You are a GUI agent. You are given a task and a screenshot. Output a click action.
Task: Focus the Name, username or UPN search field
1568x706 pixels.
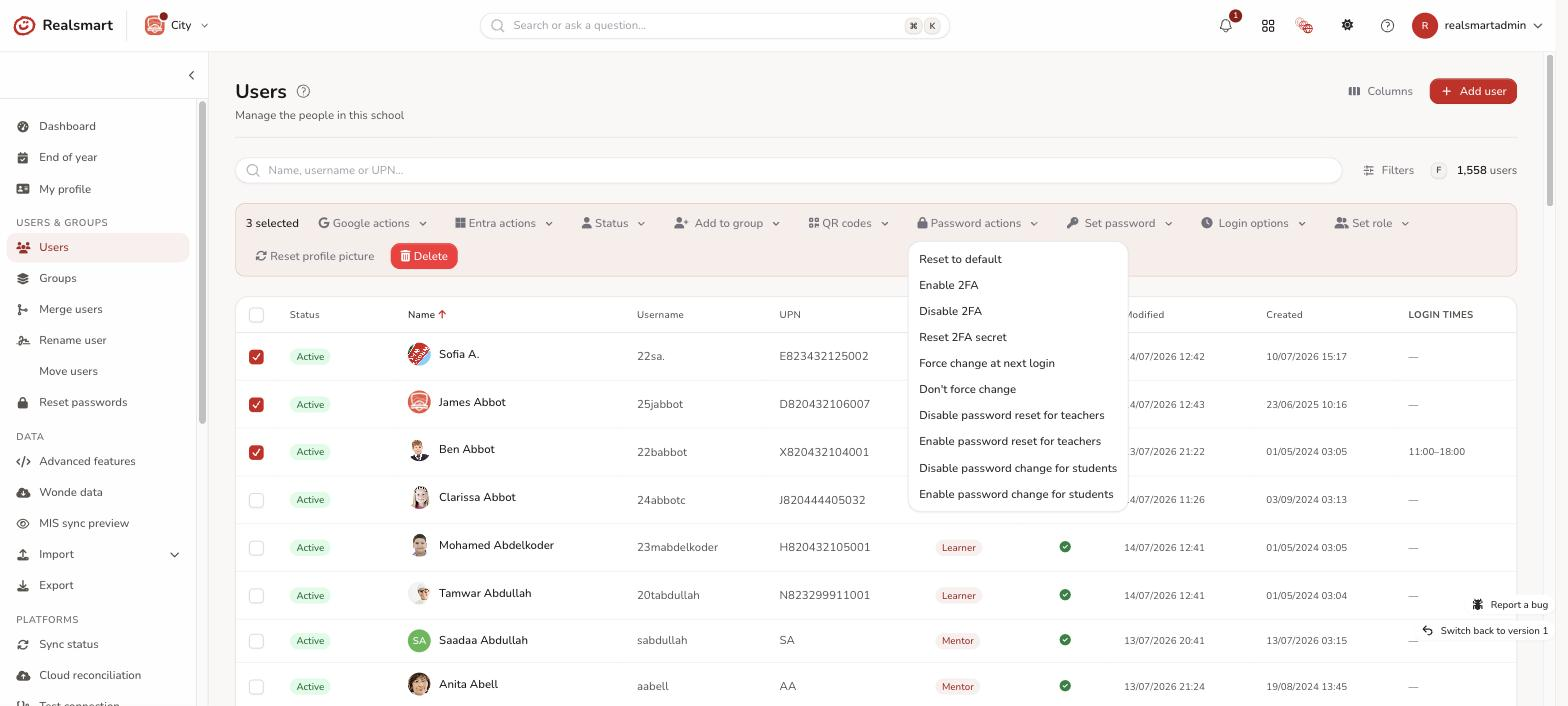point(788,170)
